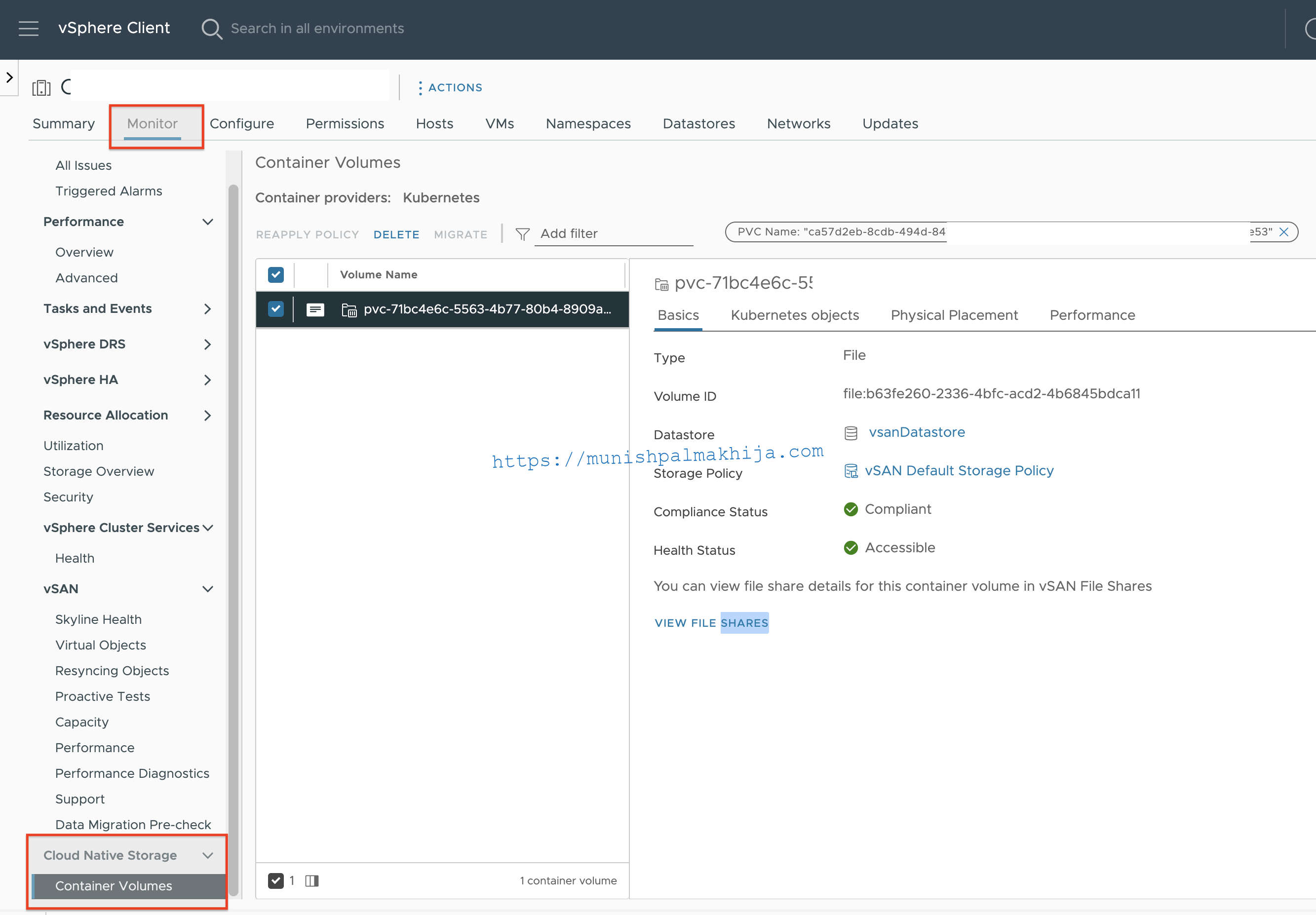This screenshot has width=1316, height=915.
Task: Open vSAN Default Storage Policy link
Action: (x=959, y=471)
